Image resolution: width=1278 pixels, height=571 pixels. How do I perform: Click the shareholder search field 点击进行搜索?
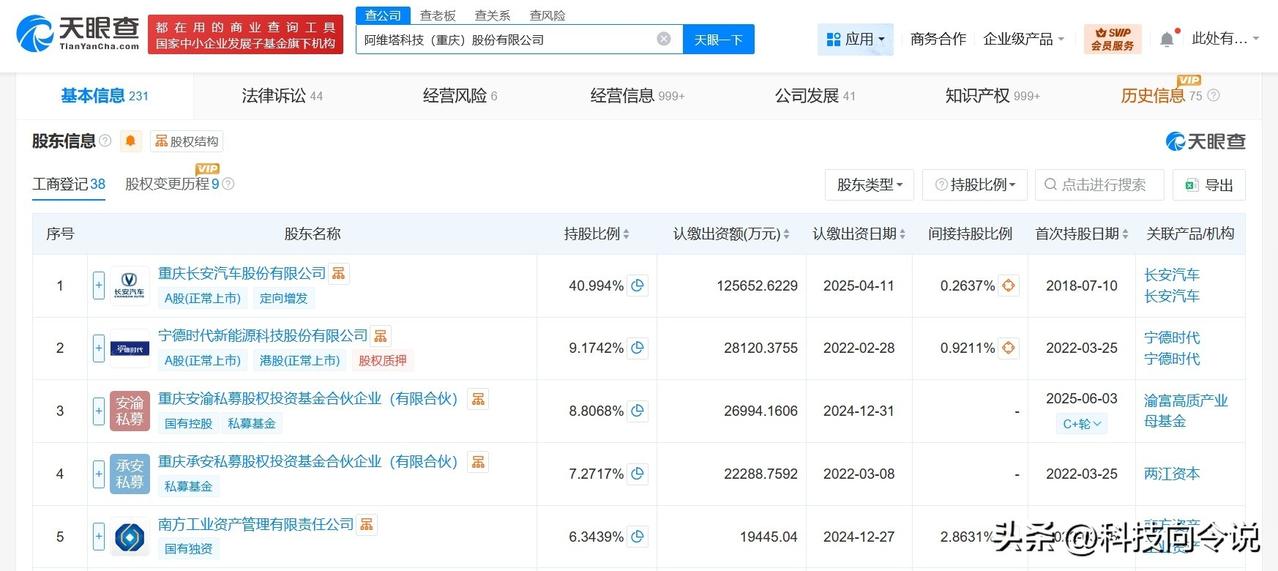(x=1099, y=185)
